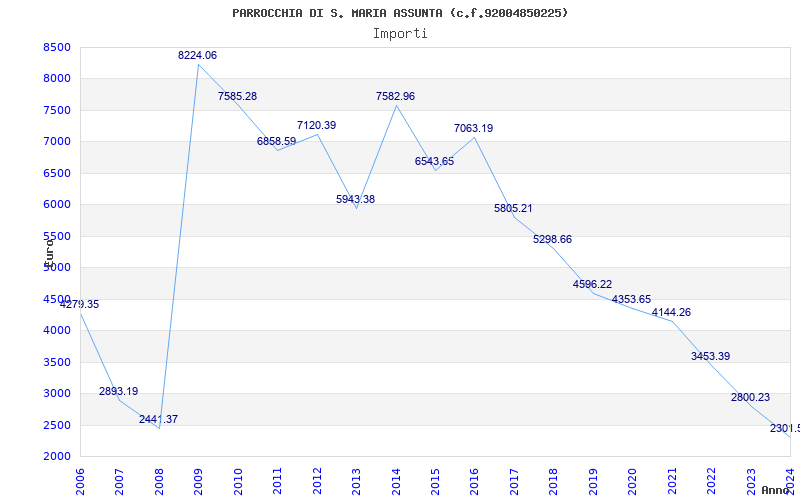This screenshot has width=800, height=500.
Task: Click the 2013 x-axis year label
Action: click(356, 482)
